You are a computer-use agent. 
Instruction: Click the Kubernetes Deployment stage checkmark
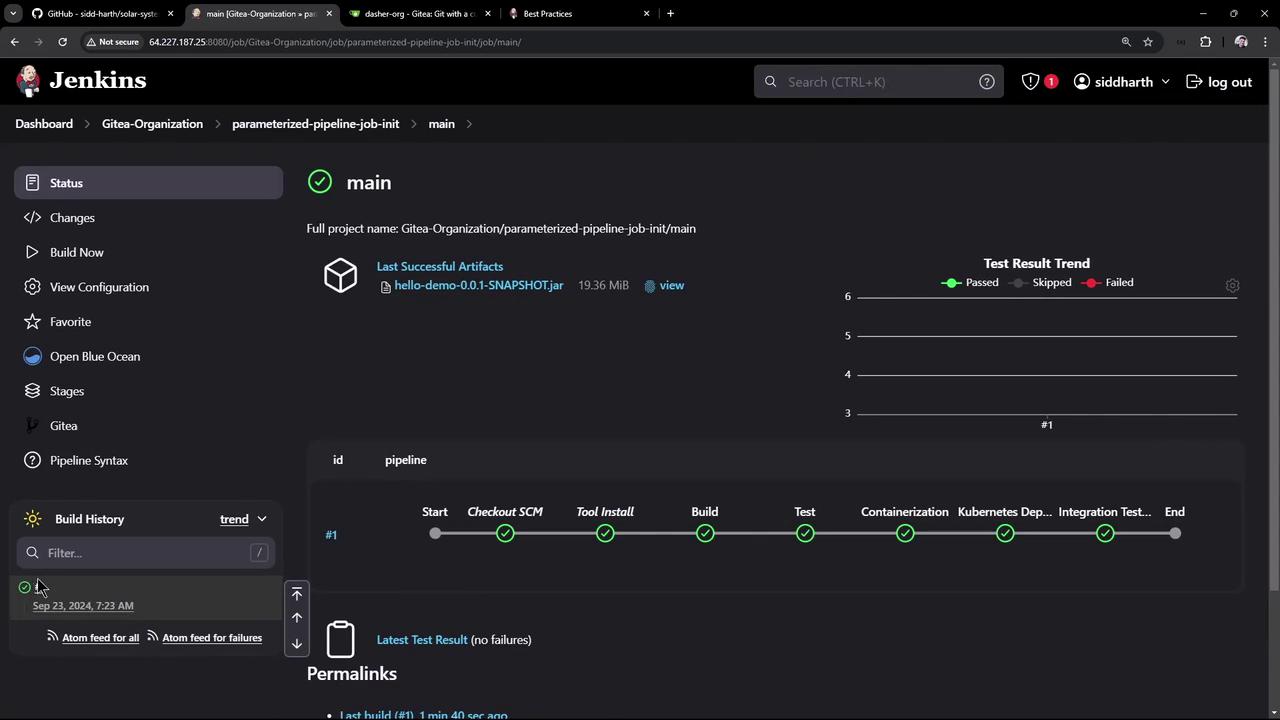click(1005, 534)
